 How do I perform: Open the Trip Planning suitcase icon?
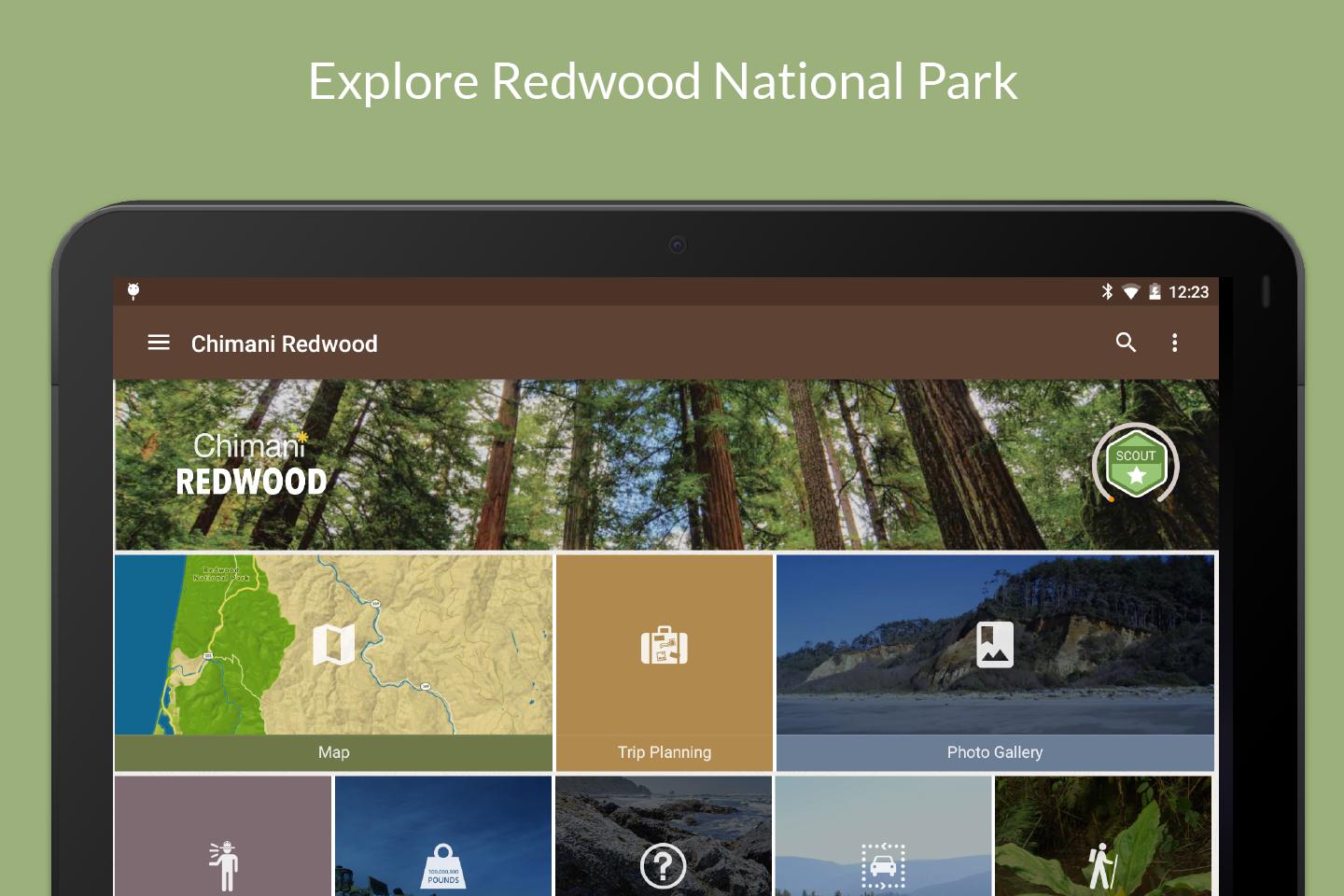tap(665, 645)
